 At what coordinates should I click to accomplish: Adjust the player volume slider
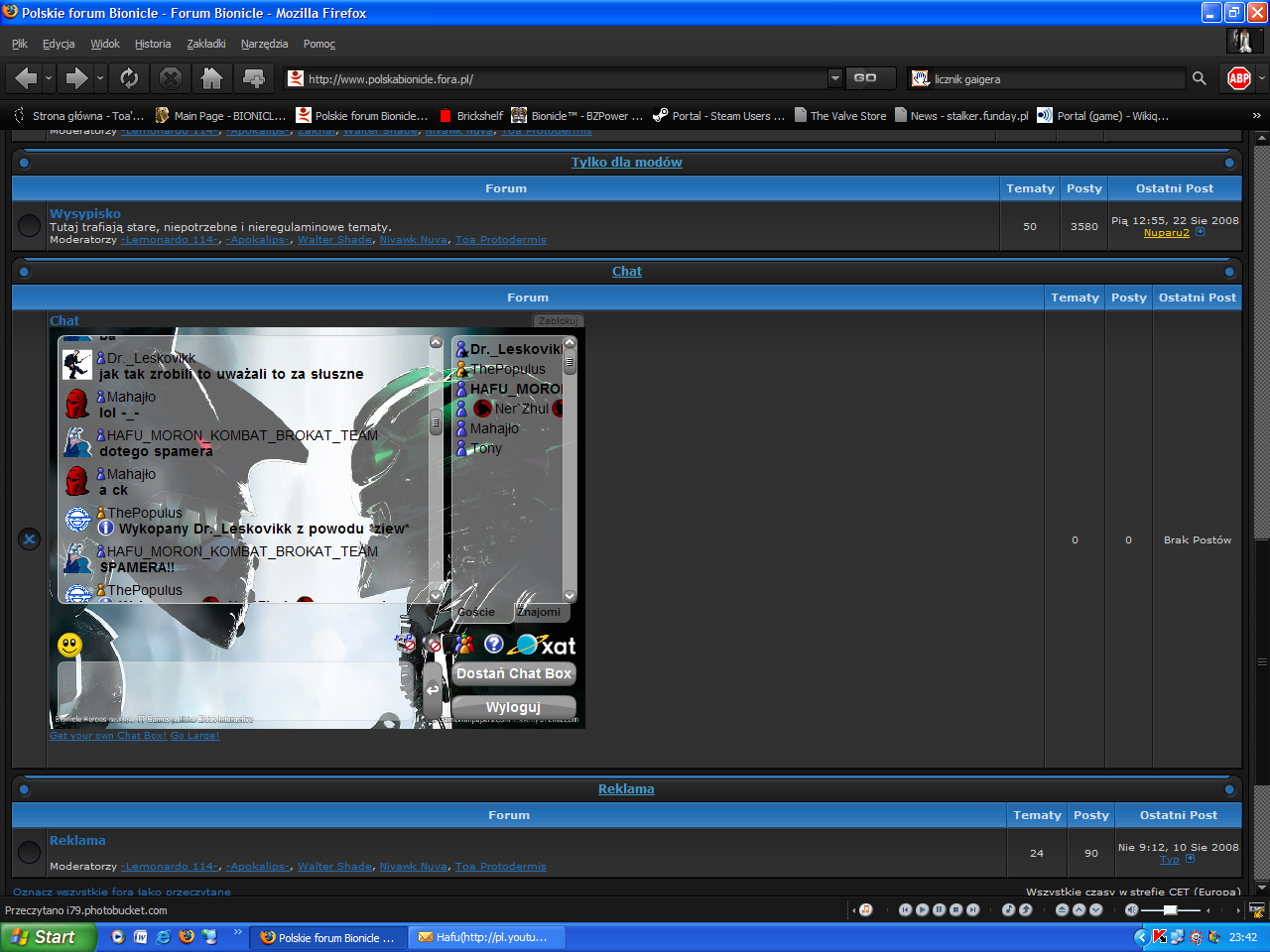click(x=1171, y=910)
